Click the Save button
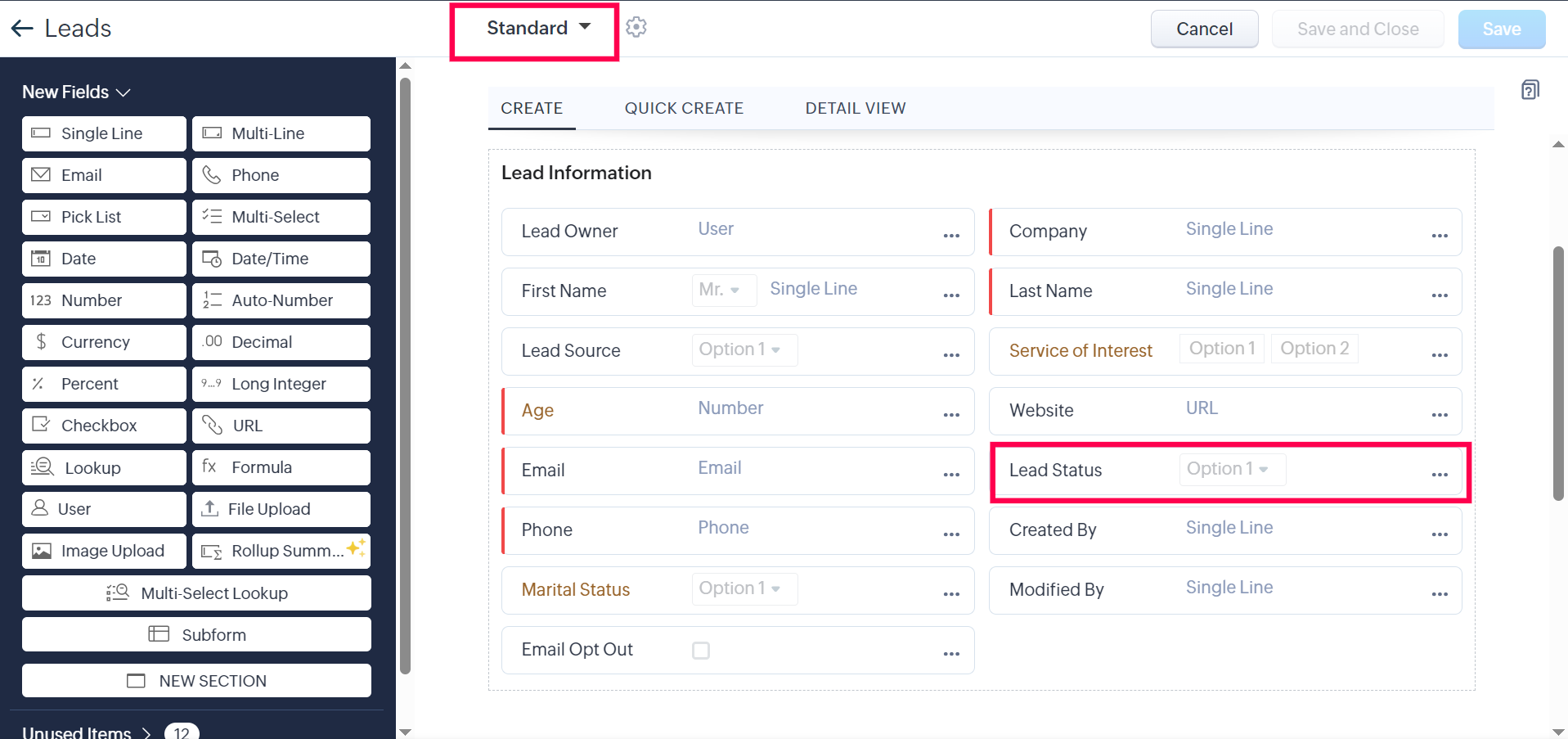1568x739 pixels. click(1502, 29)
